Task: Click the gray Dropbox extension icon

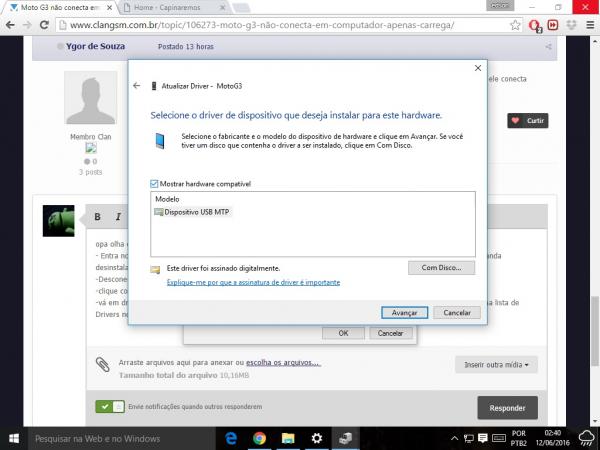Action: (x=571, y=25)
